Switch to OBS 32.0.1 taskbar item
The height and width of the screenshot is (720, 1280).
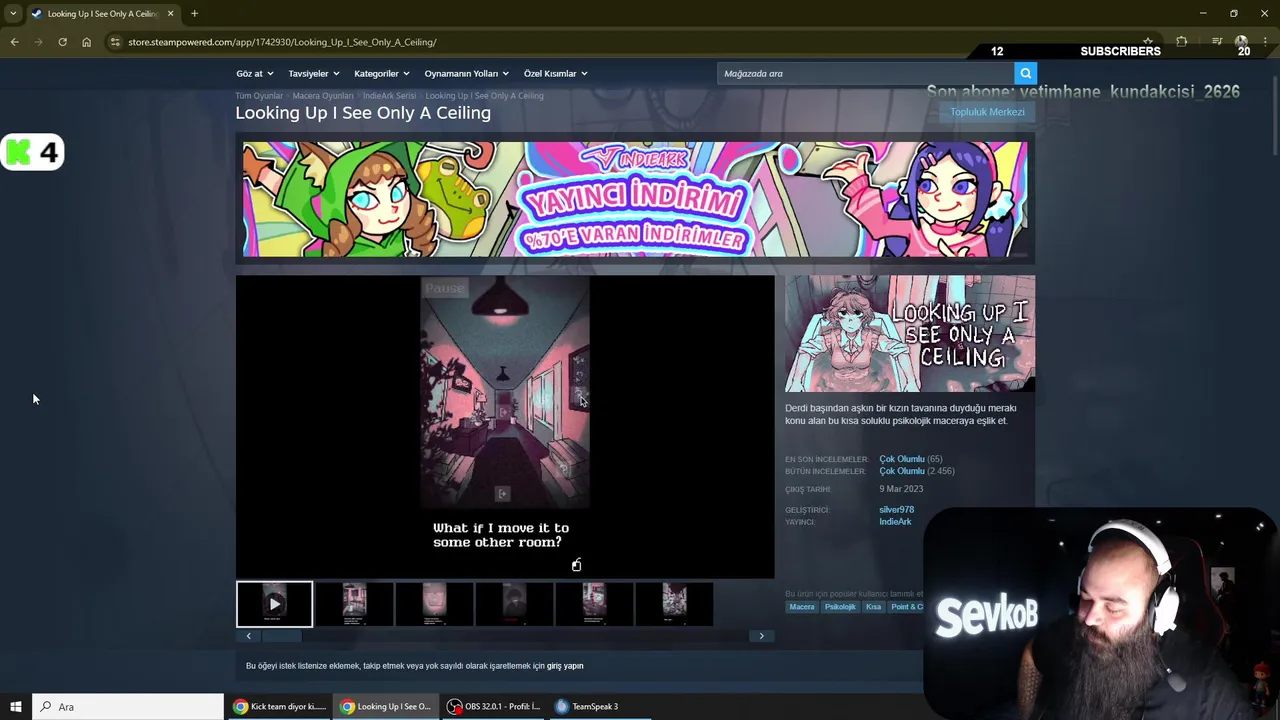tap(494, 706)
